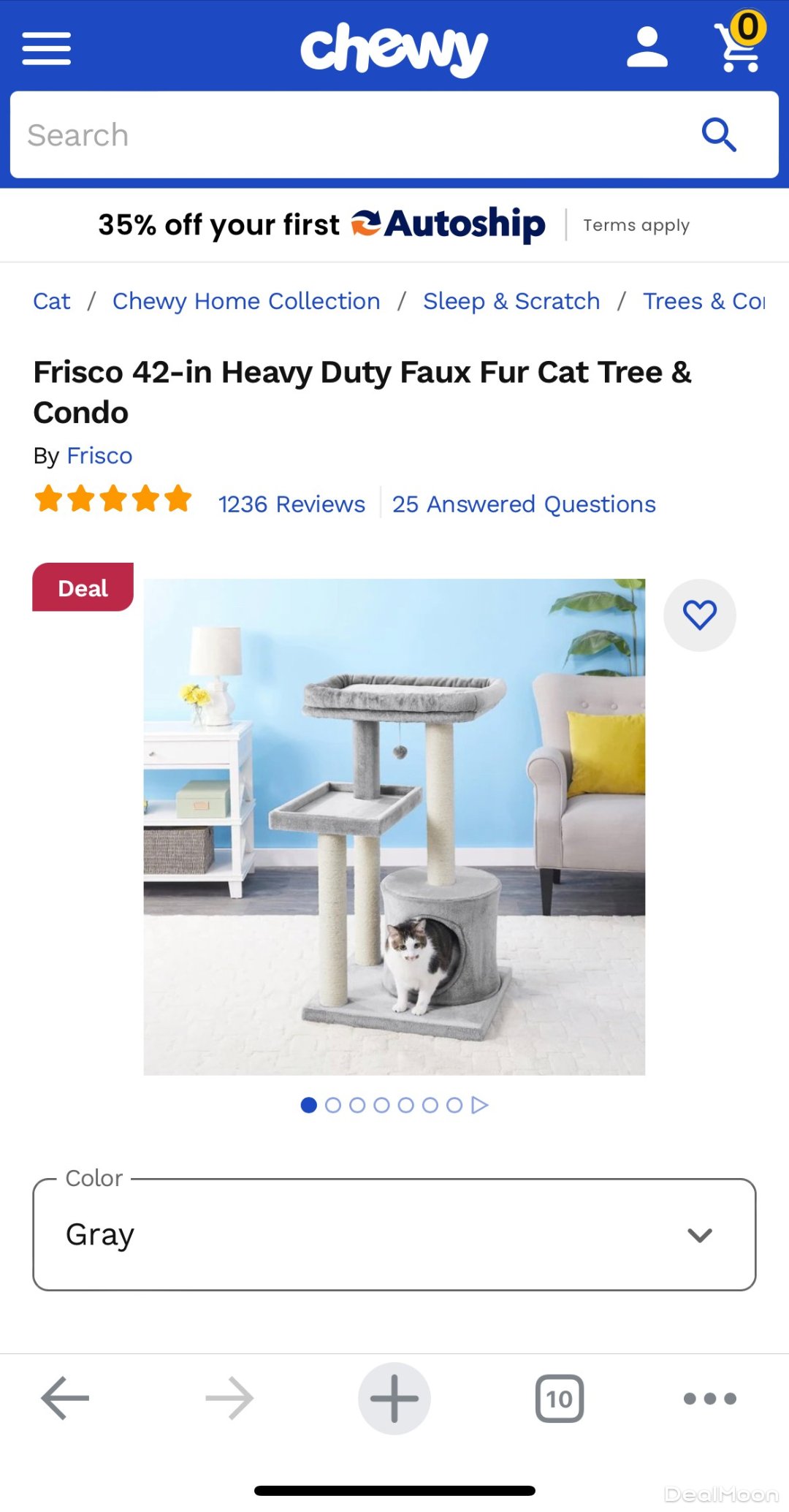The width and height of the screenshot is (789, 1512).
Task: Play the product video via triangle icon
Action: pyautogui.click(x=479, y=1105)
